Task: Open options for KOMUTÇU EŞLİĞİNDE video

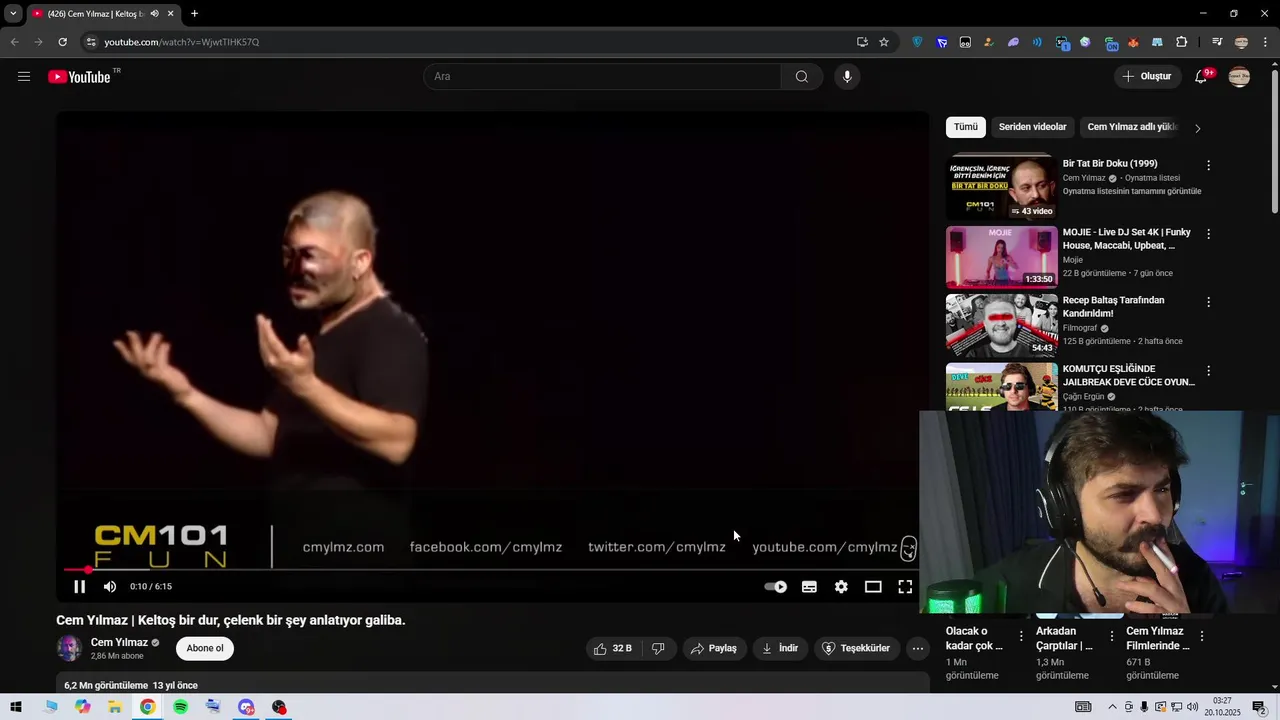Action: pyautogui.click(x=1208, y=371)
